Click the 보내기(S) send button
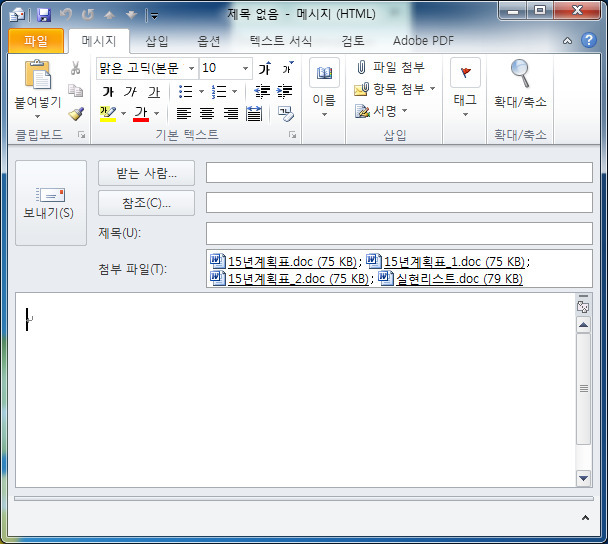Image resolution: width=608 pixels, height=544 pixels. (x=51, y=203)
